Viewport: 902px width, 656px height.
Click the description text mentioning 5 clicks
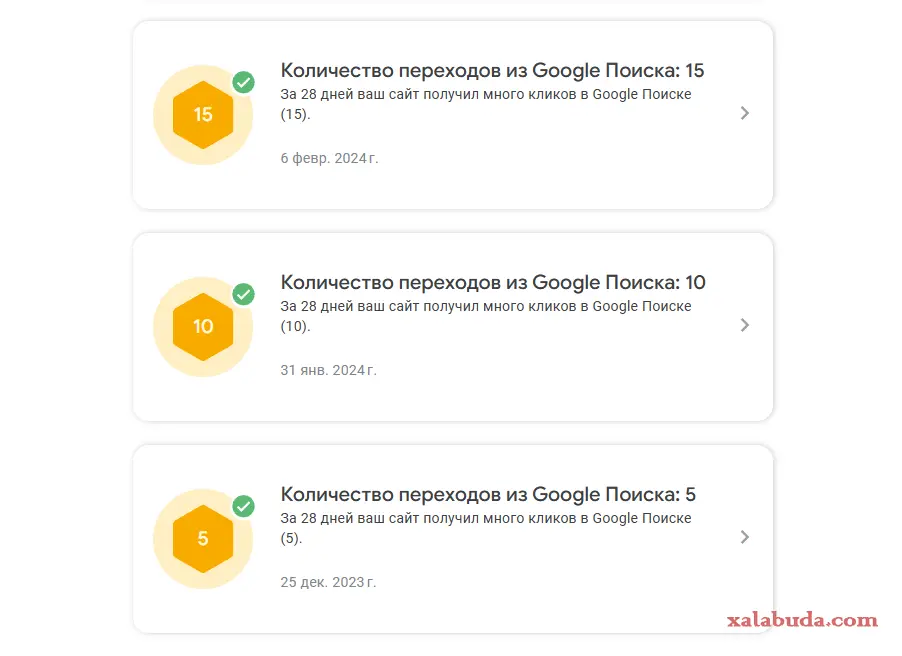pos(485,527)
